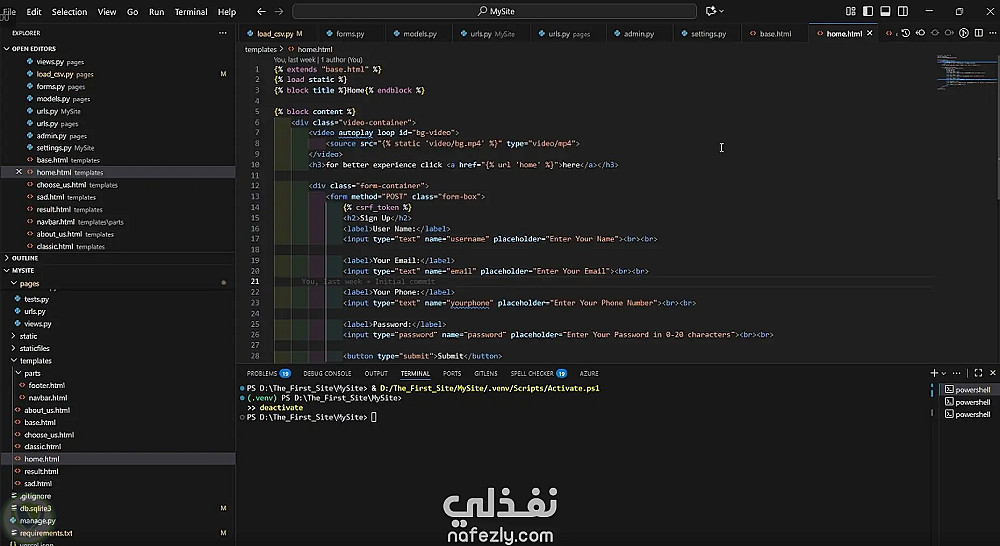This screenshot has width=1000, height=546.
Task: Open choose_us.html in Open Editors list
Action: [61, 185]
